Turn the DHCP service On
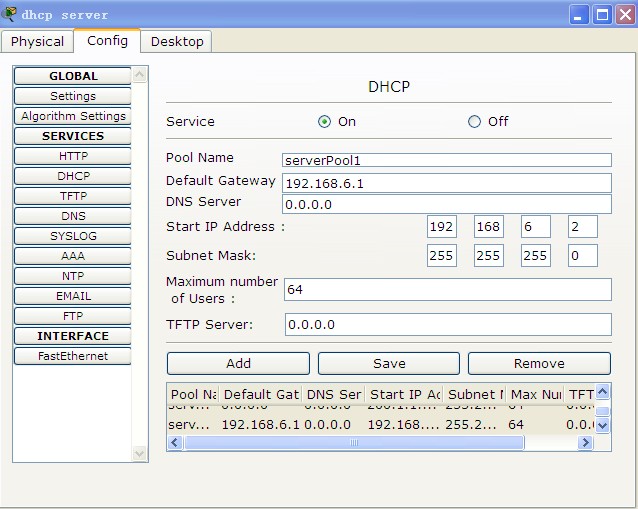 324,122
